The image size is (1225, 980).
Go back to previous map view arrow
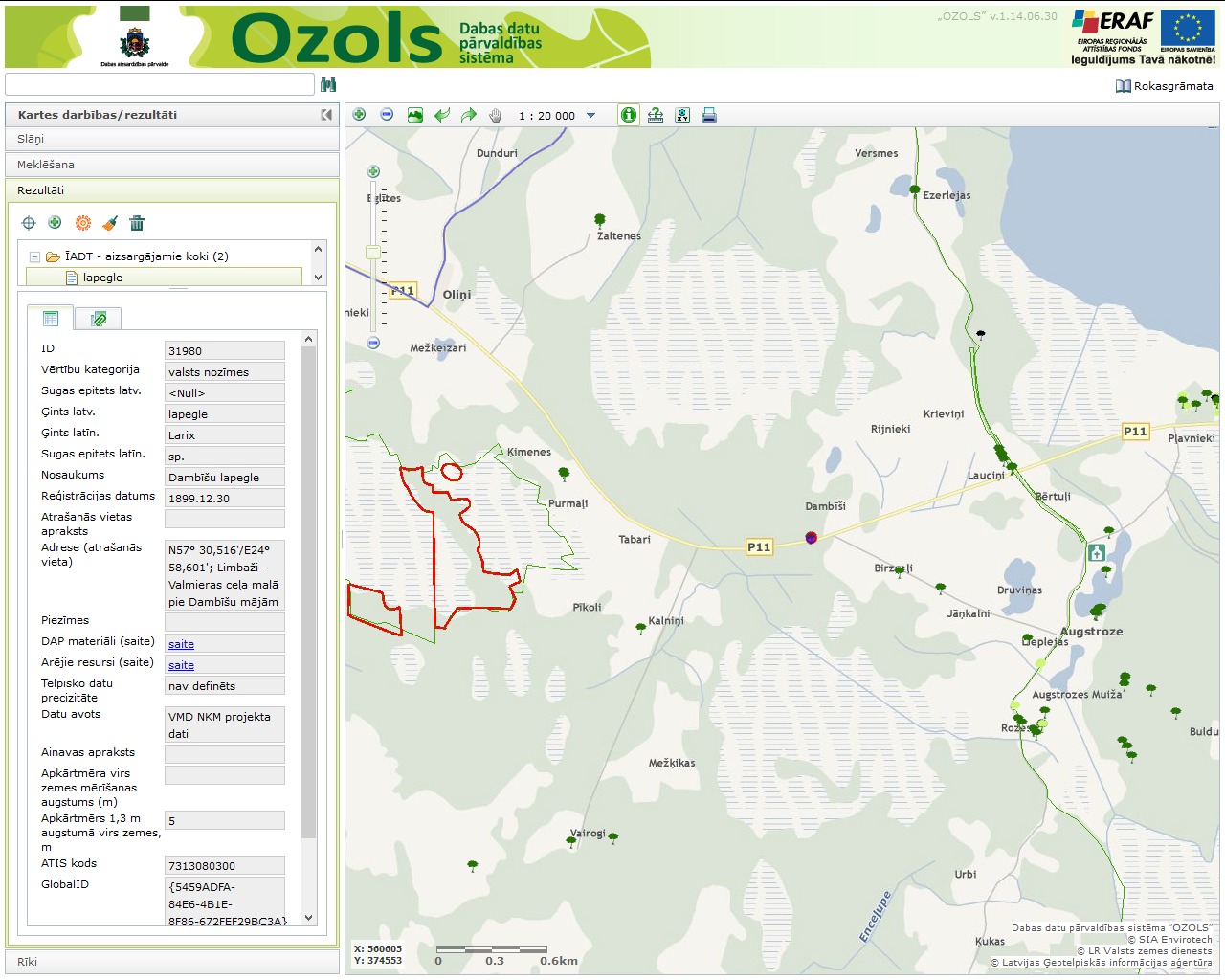(442, 115)
